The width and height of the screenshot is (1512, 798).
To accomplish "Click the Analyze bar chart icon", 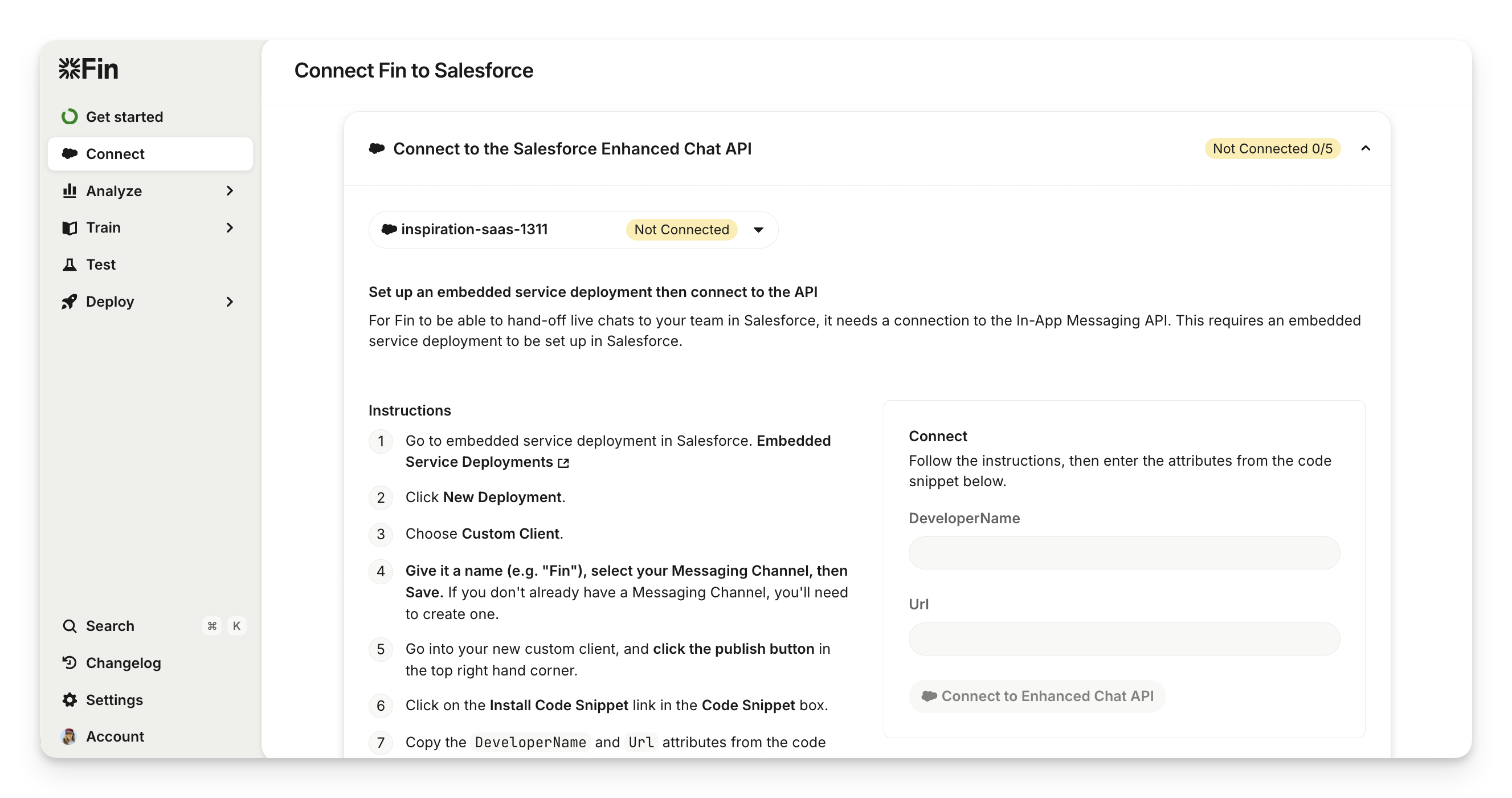I will point(70,191).
